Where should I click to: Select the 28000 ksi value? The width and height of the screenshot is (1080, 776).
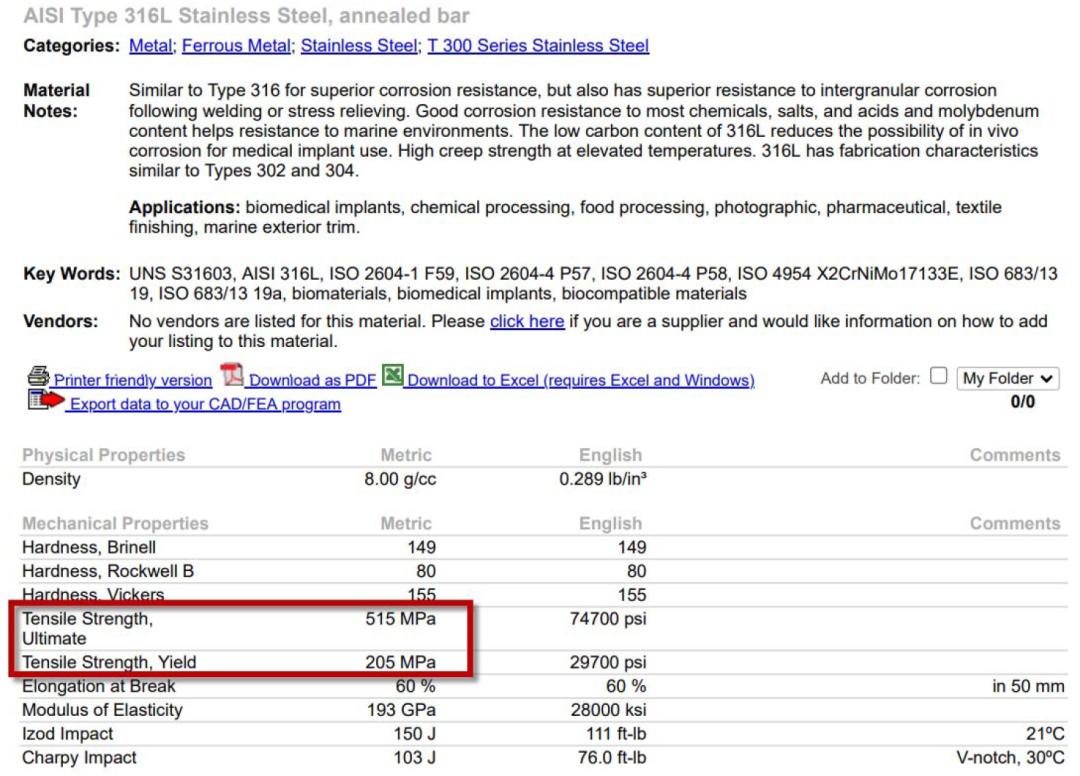pos(609,710)
